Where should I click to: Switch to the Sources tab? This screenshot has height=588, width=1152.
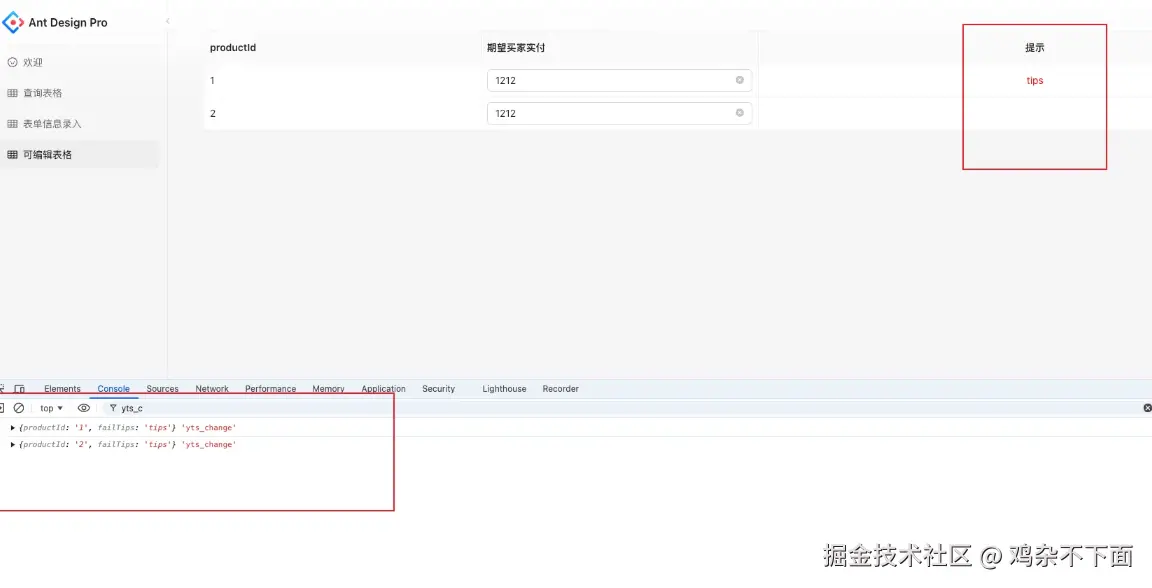point(162,389)
